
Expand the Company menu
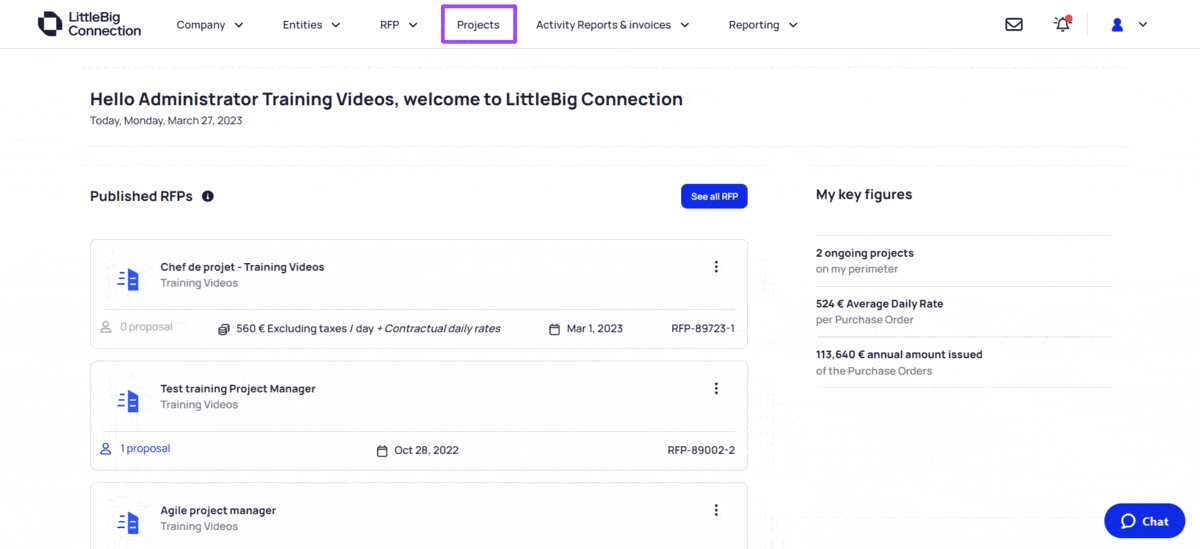(210, 25)
